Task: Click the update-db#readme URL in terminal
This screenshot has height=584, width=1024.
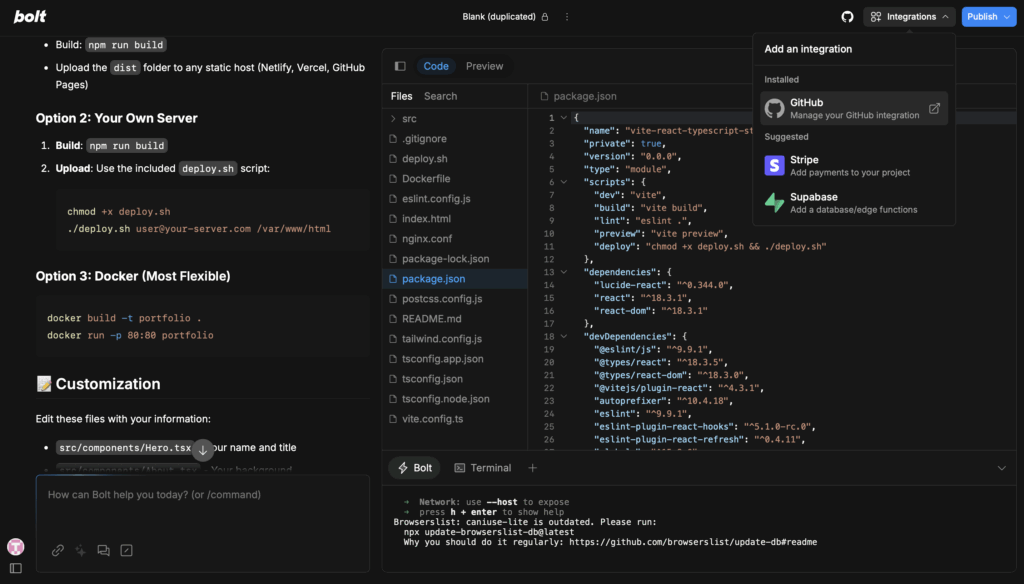Action: click(693, 542)
